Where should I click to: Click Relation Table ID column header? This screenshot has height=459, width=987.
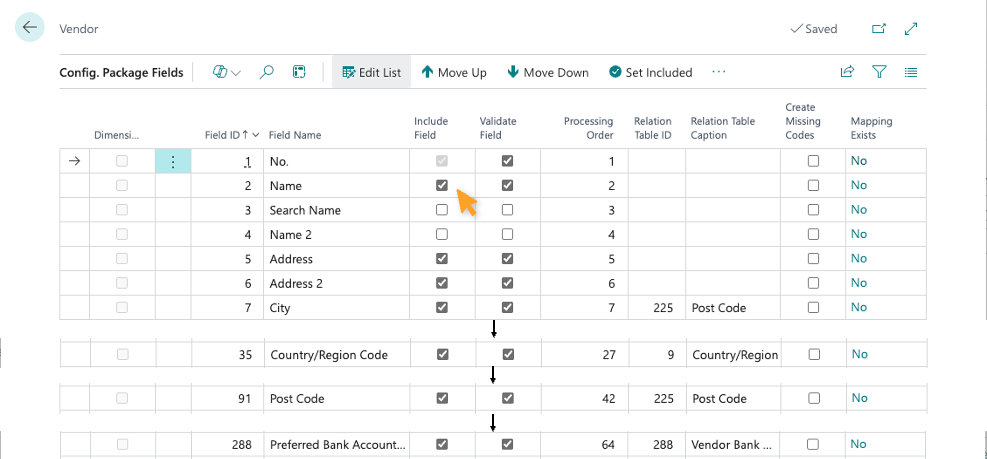(x=653, y=128)
